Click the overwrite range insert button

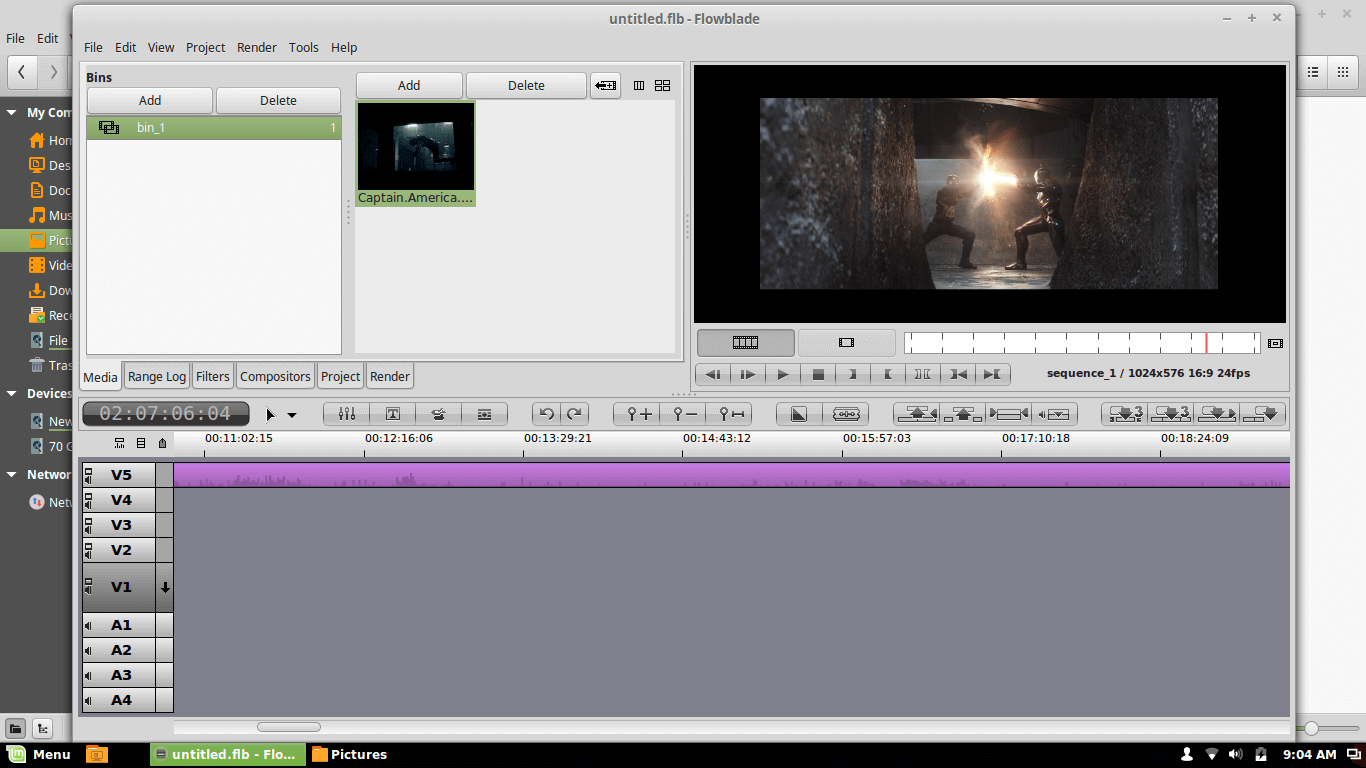[x=1126, y=414]
